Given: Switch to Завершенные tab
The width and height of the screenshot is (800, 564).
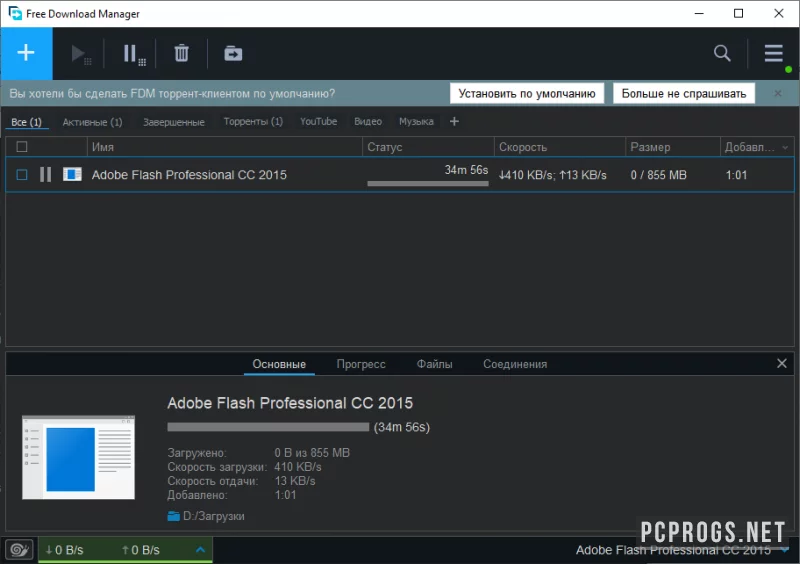Looking at the screenshot, I should [173, 122].
